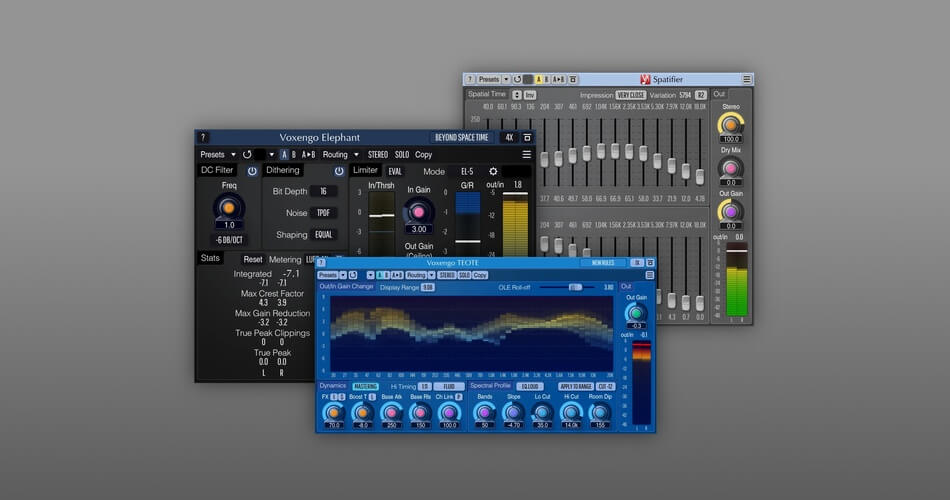Open Elephant 4X oversampling selector

510,138
